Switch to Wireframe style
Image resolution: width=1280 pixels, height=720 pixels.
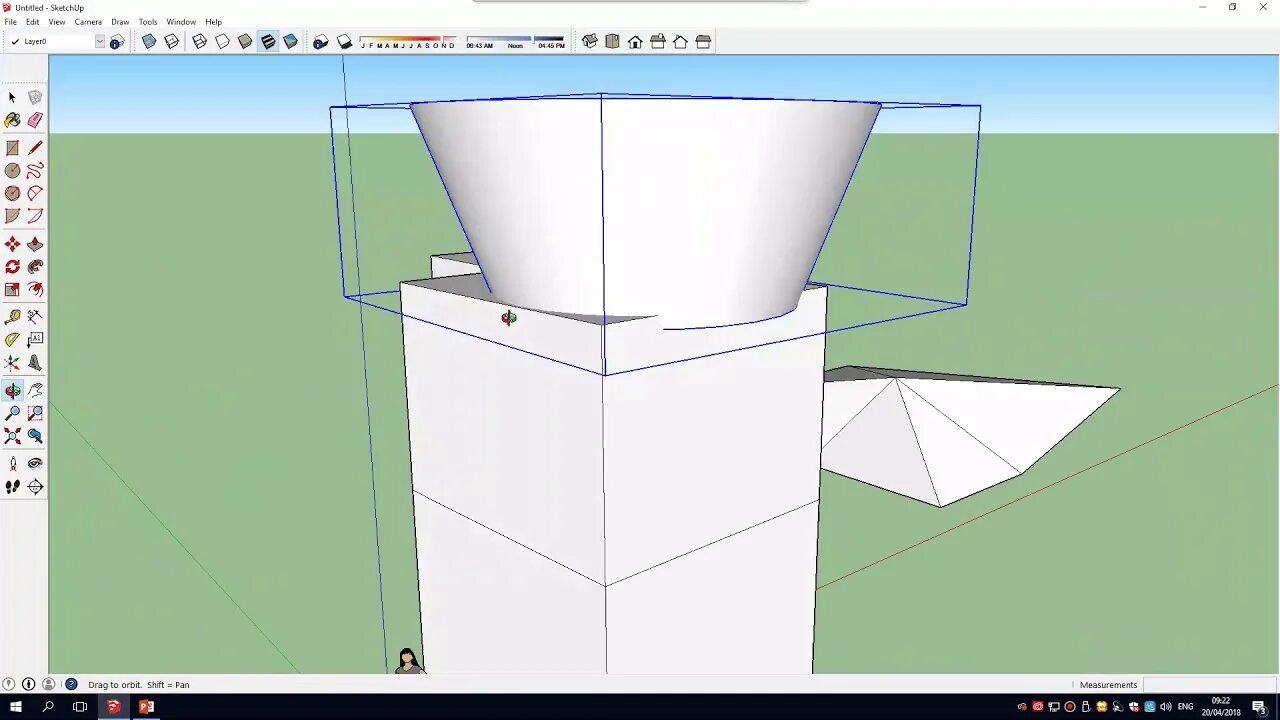pos(200,42)
